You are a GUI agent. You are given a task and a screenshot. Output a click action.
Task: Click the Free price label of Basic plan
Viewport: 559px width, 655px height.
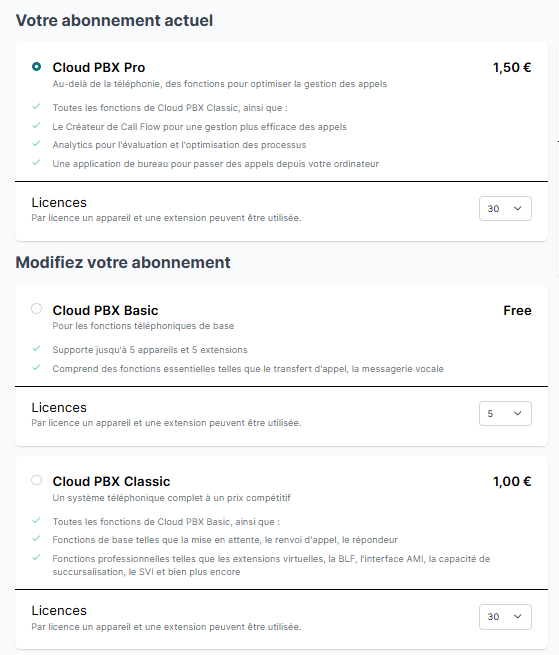tap(517, 310)
